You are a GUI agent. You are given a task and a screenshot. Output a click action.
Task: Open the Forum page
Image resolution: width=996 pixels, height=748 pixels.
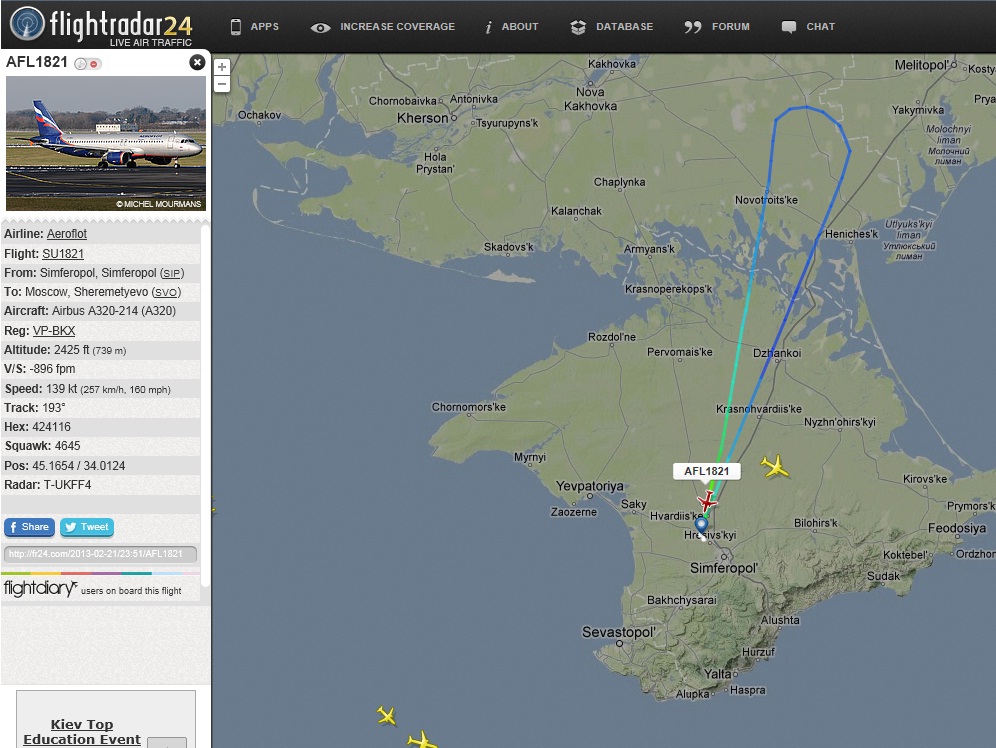coord(718,27)
